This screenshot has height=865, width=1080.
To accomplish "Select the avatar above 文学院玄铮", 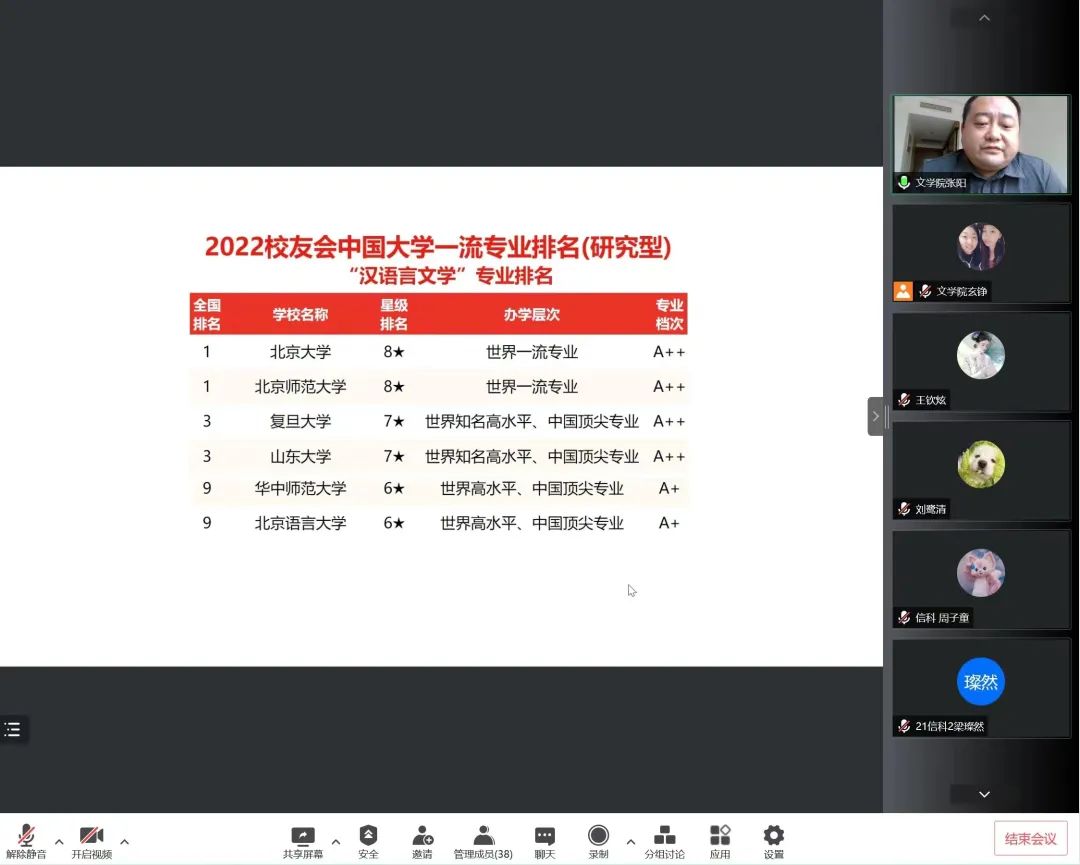I will click(981, 246).
